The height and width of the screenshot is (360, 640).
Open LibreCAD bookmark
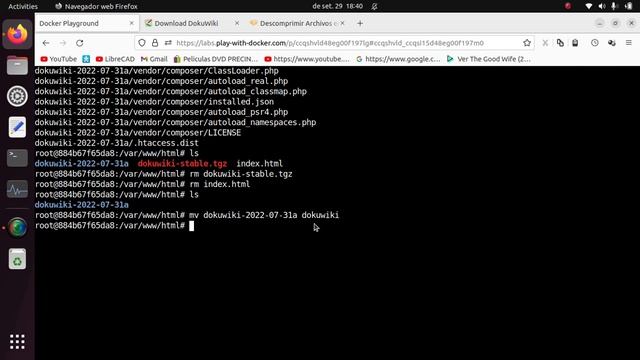(x=115, y=59)
